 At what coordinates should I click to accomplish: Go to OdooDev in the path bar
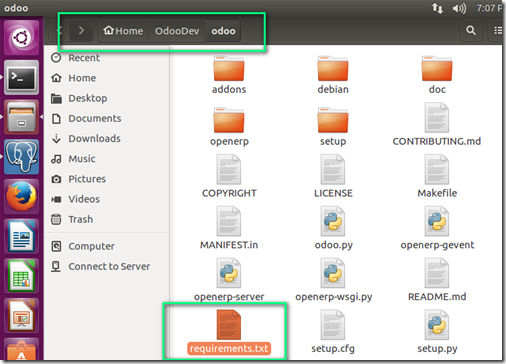pyautogui.click(x=177, y=31)
